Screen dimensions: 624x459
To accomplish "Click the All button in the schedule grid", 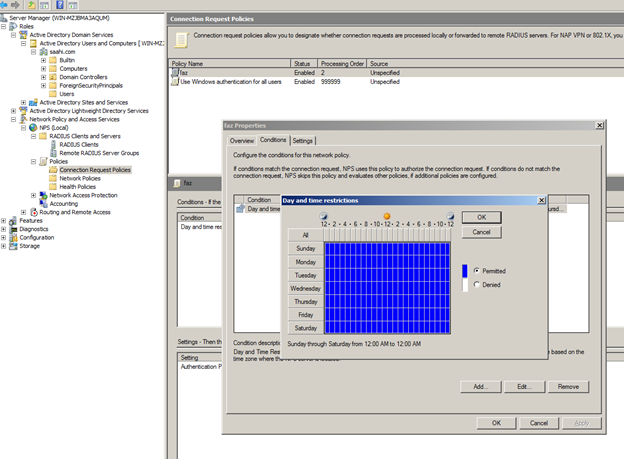I will point(304,235).
